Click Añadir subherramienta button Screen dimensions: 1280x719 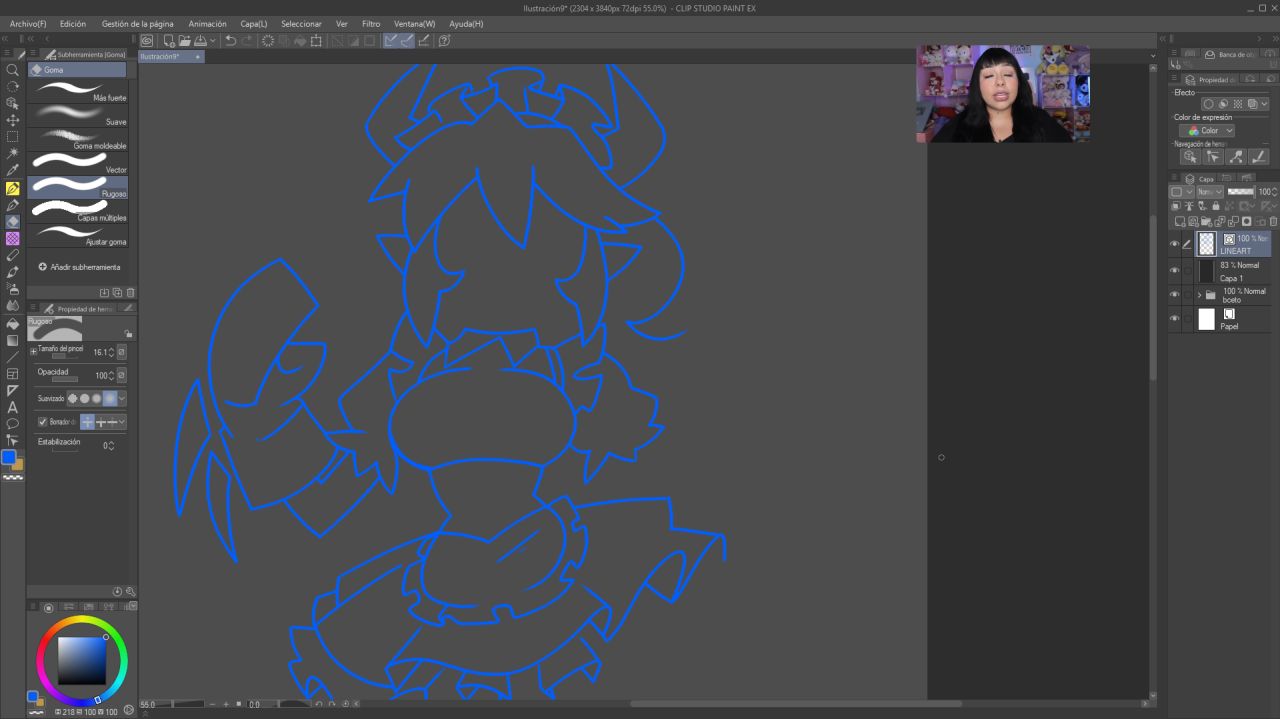pyautogui.click(x=79, y=267)
